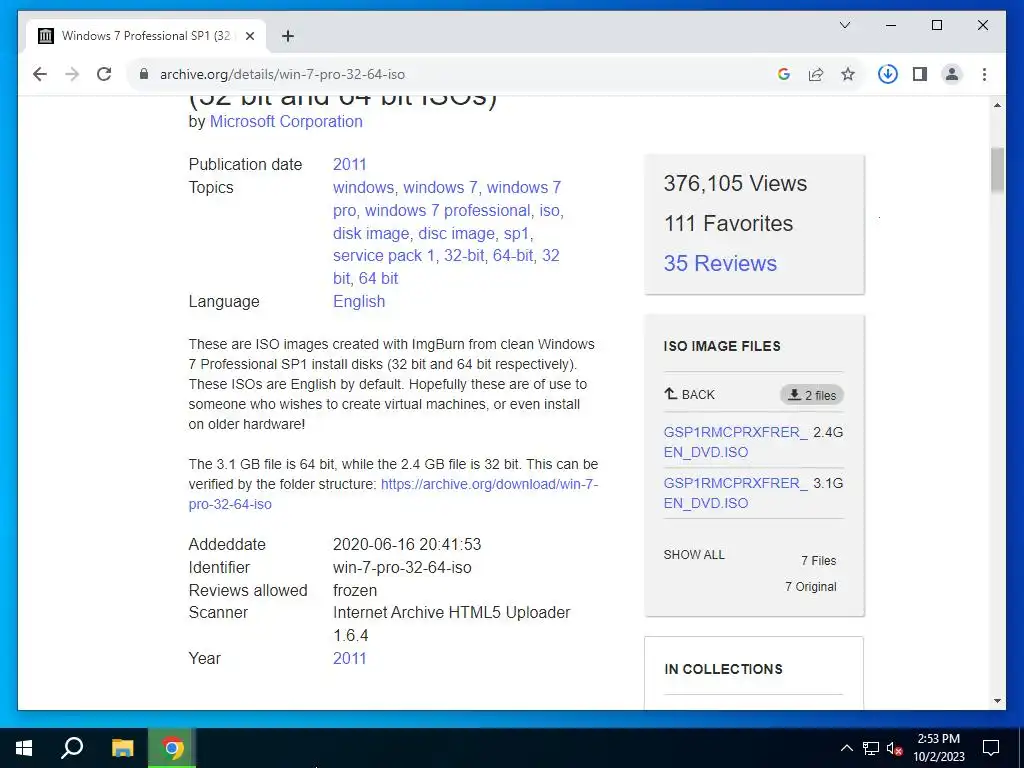Image resolution: width=1024 pixels, height=768 pixels.
Task: Open the 'sp1' topic link
Action: (x=517, y=233)
